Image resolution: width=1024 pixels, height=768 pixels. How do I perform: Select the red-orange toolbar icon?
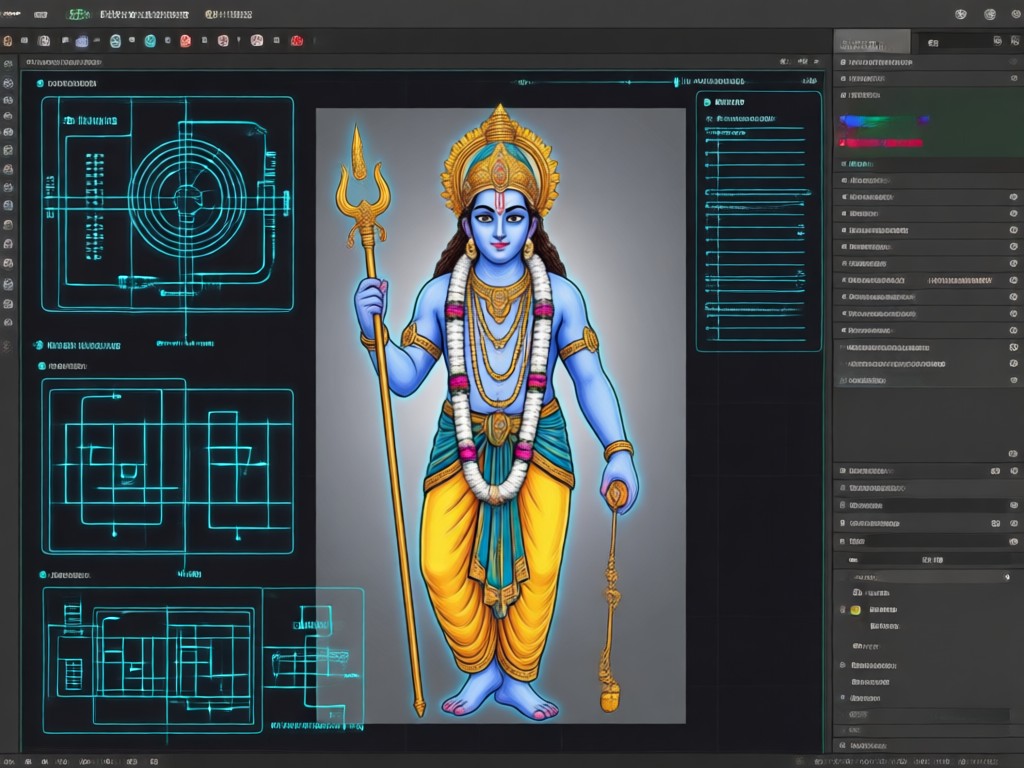pyautogui.click(x=185, y=40)
